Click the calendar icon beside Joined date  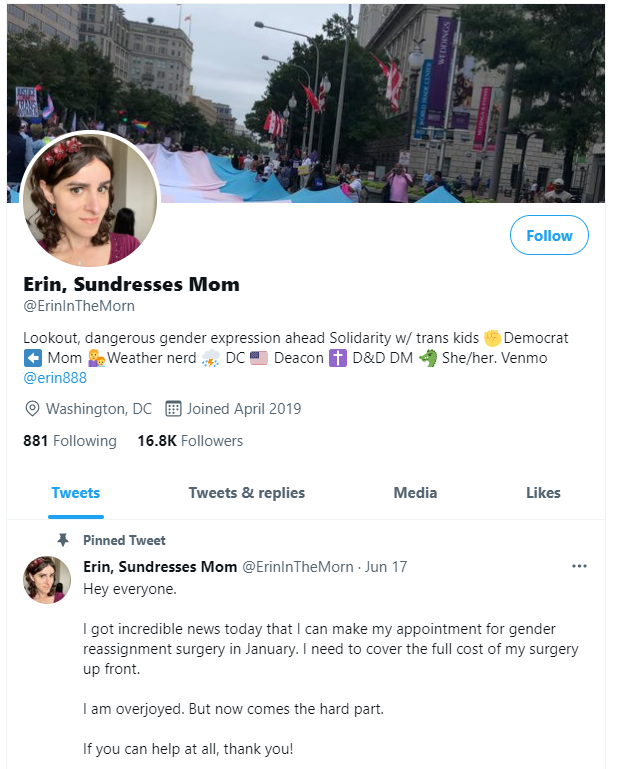(x=172, y=409)
